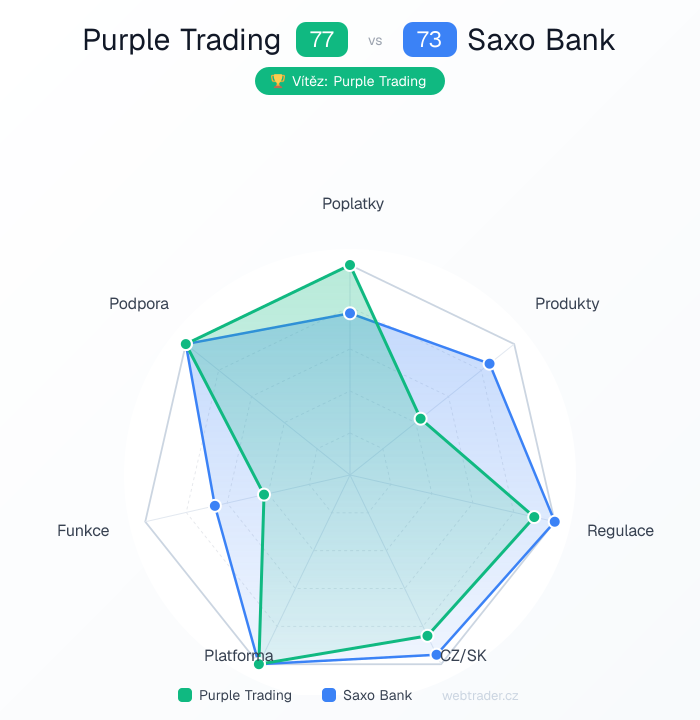Open the webtrader.cz watermark link
The width and height of the screenshot is (700, 720).
coord(480,695)
